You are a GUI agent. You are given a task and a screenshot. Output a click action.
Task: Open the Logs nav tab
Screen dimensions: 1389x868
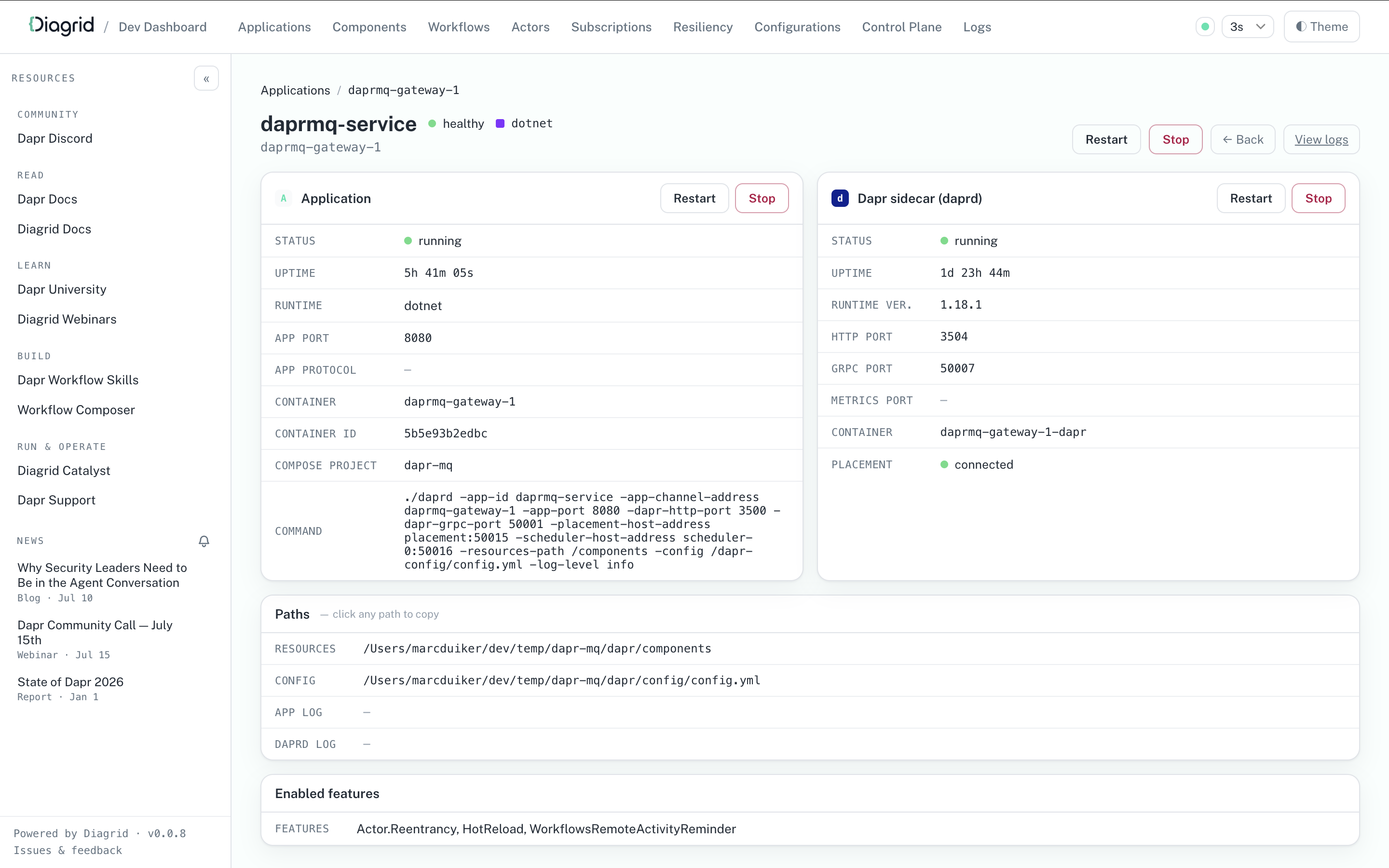pos(977,27)
